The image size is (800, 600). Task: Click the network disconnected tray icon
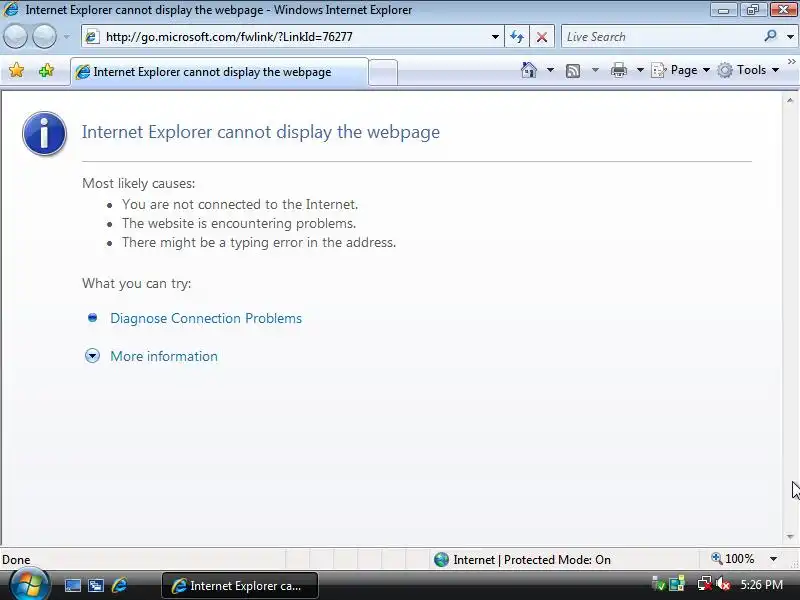click(705, 584)
